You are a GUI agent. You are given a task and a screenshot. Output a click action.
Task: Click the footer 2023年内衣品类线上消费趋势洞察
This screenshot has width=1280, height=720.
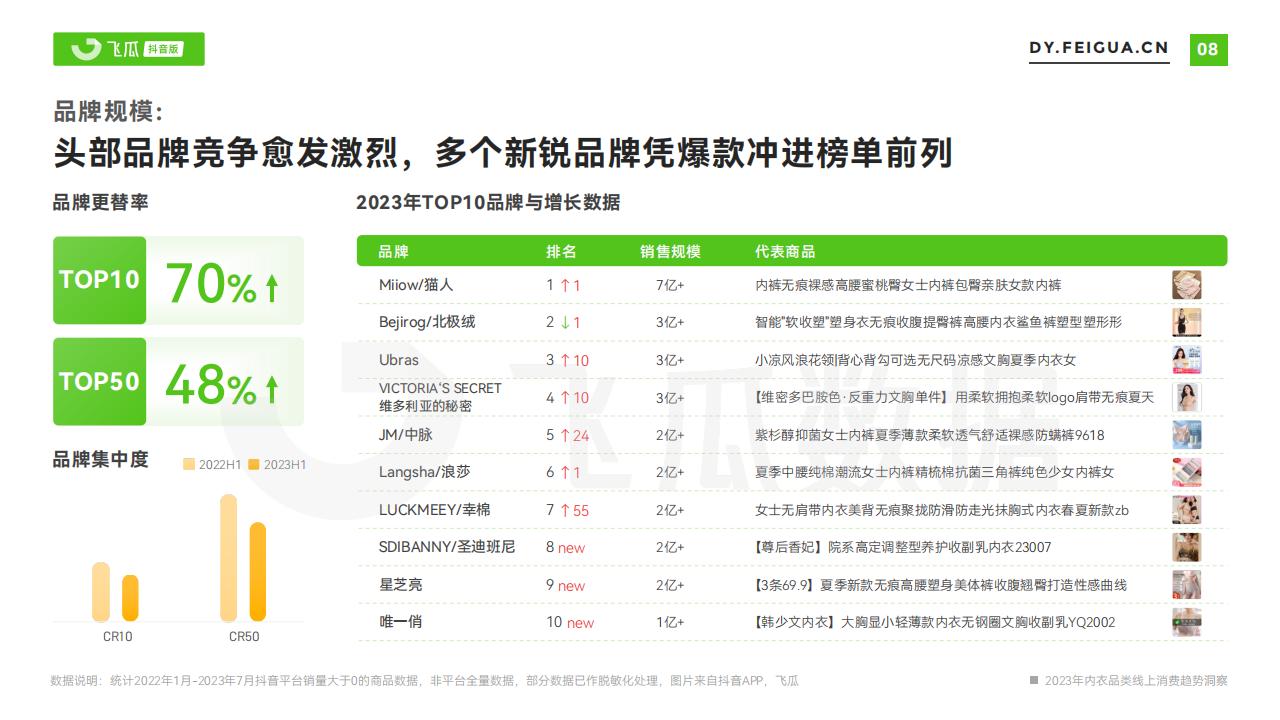[x=1136, y=681]
